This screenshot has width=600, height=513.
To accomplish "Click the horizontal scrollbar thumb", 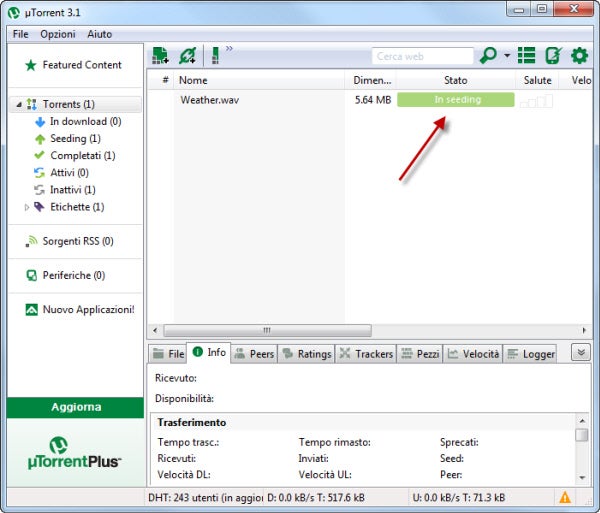I will click(x=267, y=331).
